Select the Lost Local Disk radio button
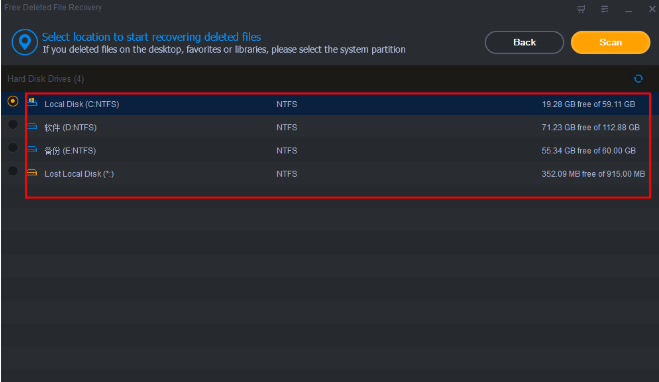This screenshot has height=382, width=659. point(13,171)
